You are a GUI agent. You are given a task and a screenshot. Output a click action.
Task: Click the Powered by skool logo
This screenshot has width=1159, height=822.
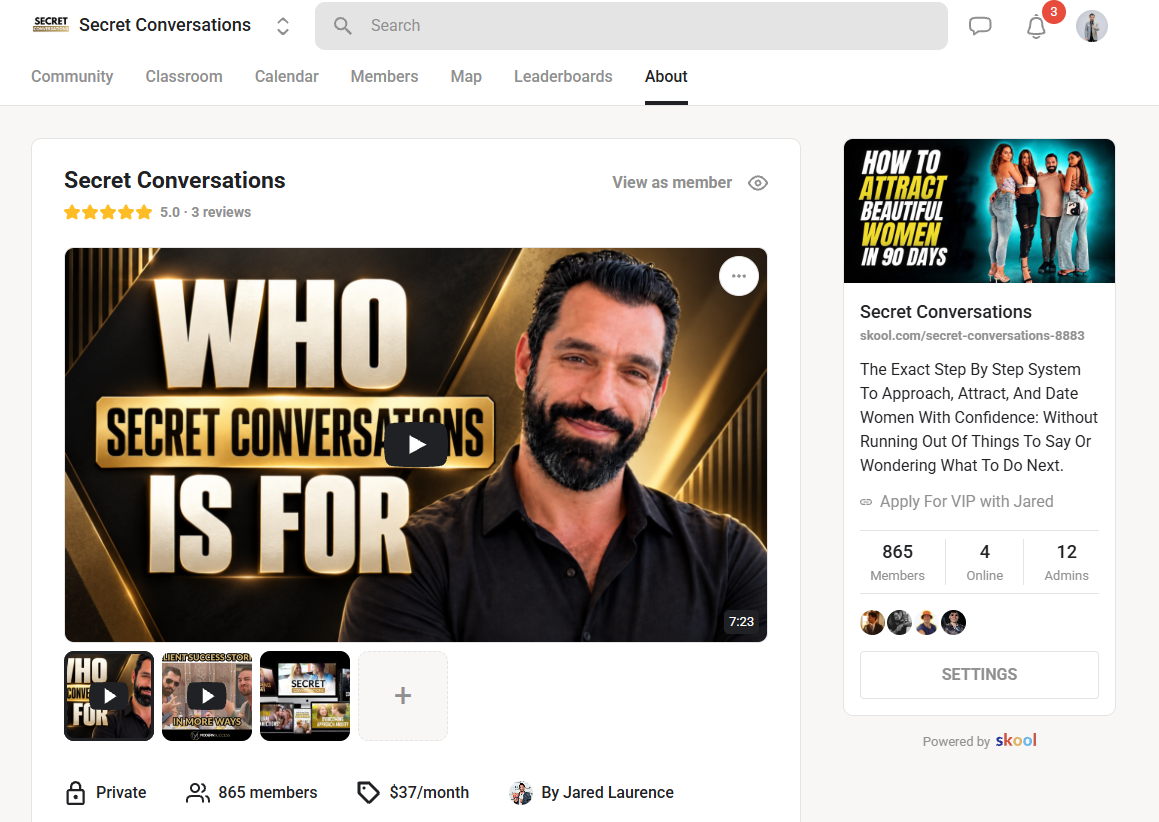pos(1016,740)
